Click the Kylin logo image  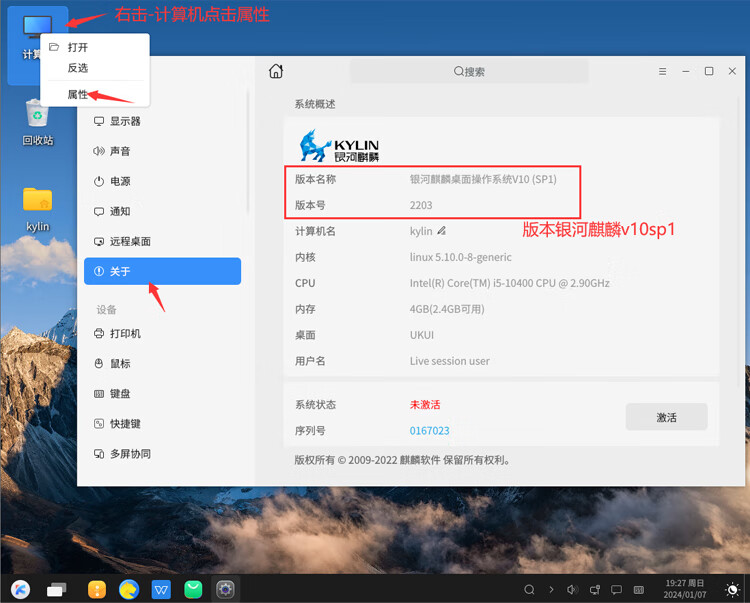pos(339,146)
